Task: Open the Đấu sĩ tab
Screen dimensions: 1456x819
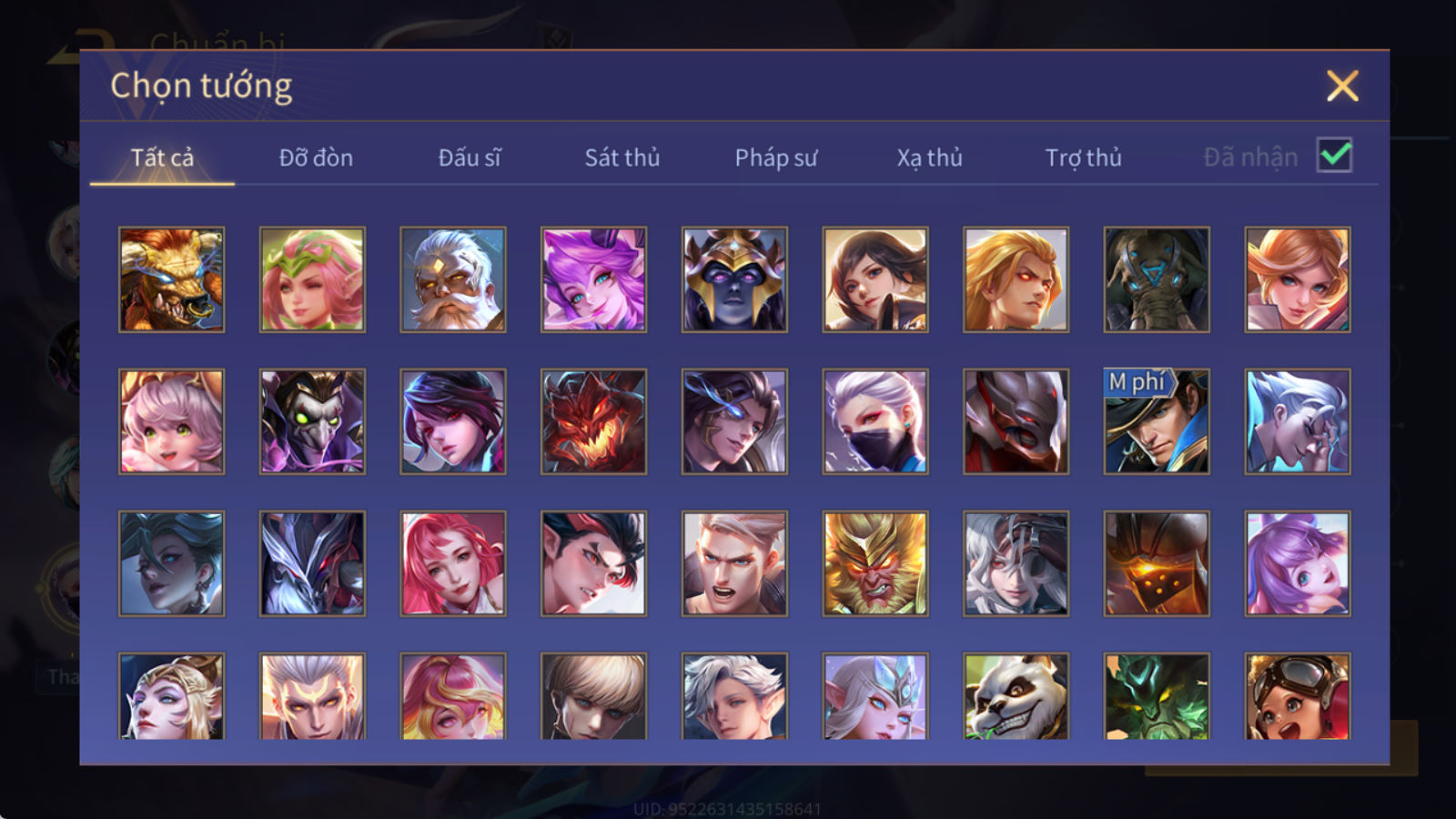Action: coord(470,157)
